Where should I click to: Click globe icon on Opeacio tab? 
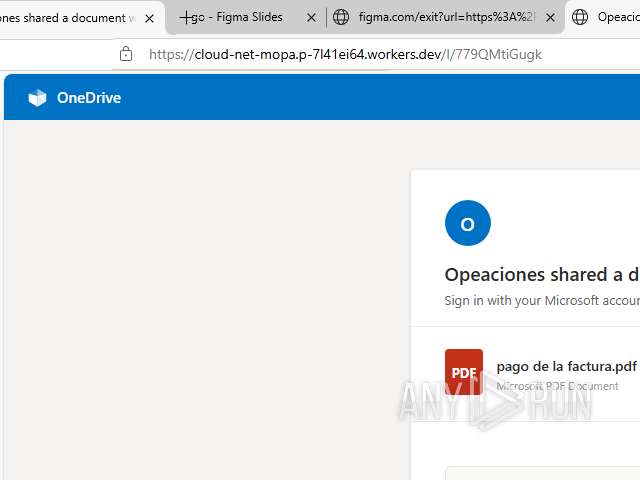coord(580,17)
